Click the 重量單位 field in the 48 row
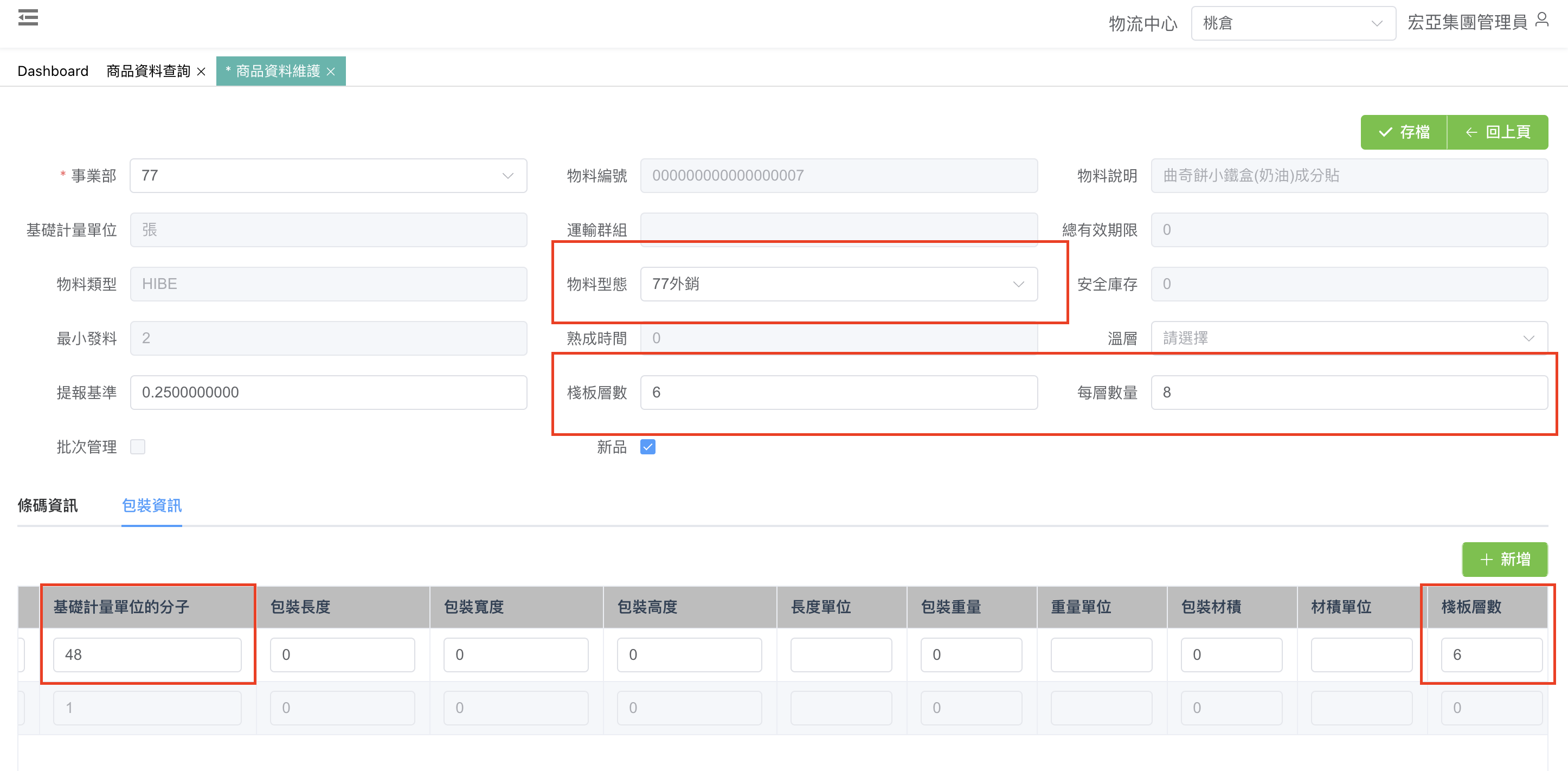 pos(1101,655)
